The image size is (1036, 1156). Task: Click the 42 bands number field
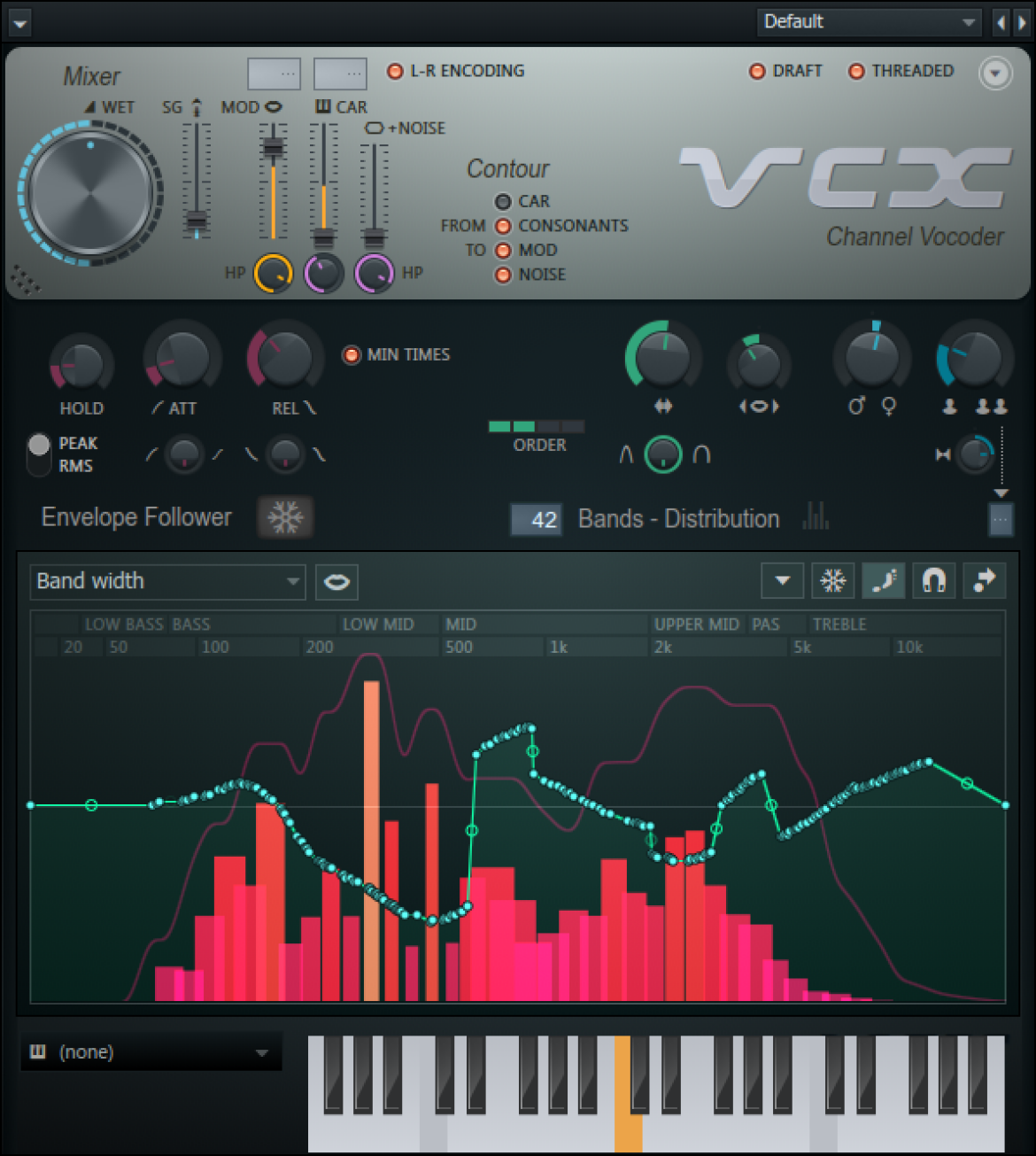(x=537, y=520)
